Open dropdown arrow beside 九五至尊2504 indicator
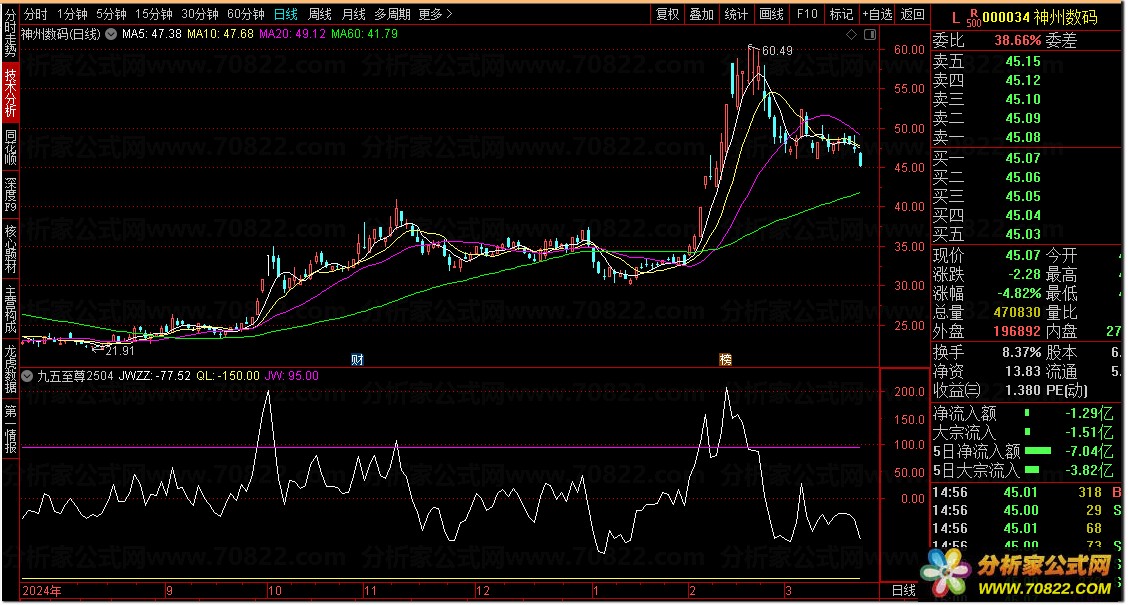1128x605 pixels. (28, 376)
